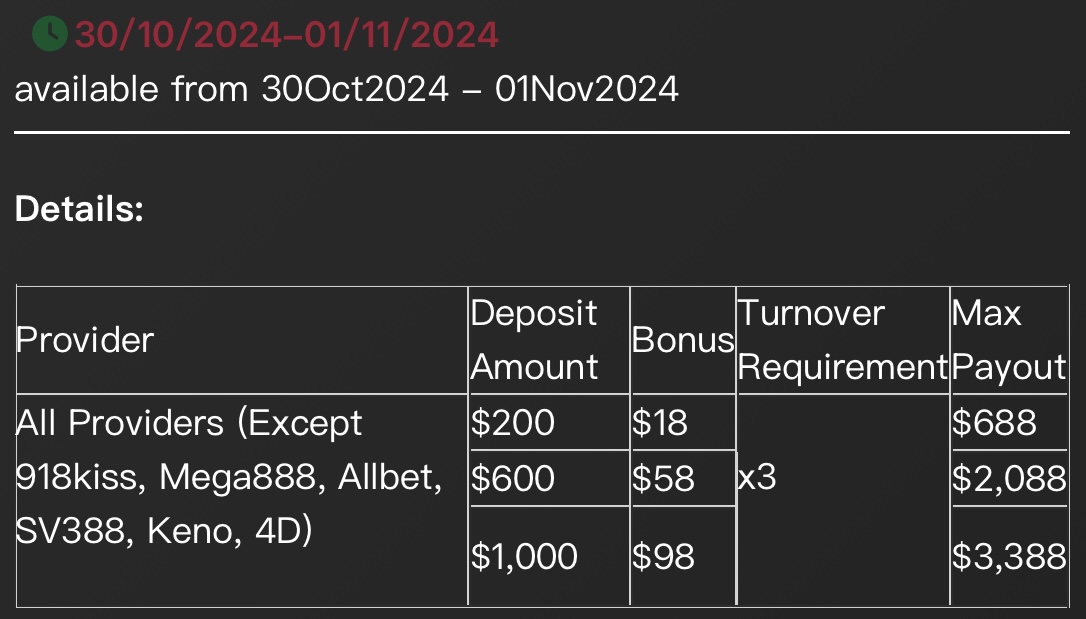Select the $600 deposit amount cell
The height and width of the screenshot is (619, 1086).
pyautogui.click(x=513, y=478)
